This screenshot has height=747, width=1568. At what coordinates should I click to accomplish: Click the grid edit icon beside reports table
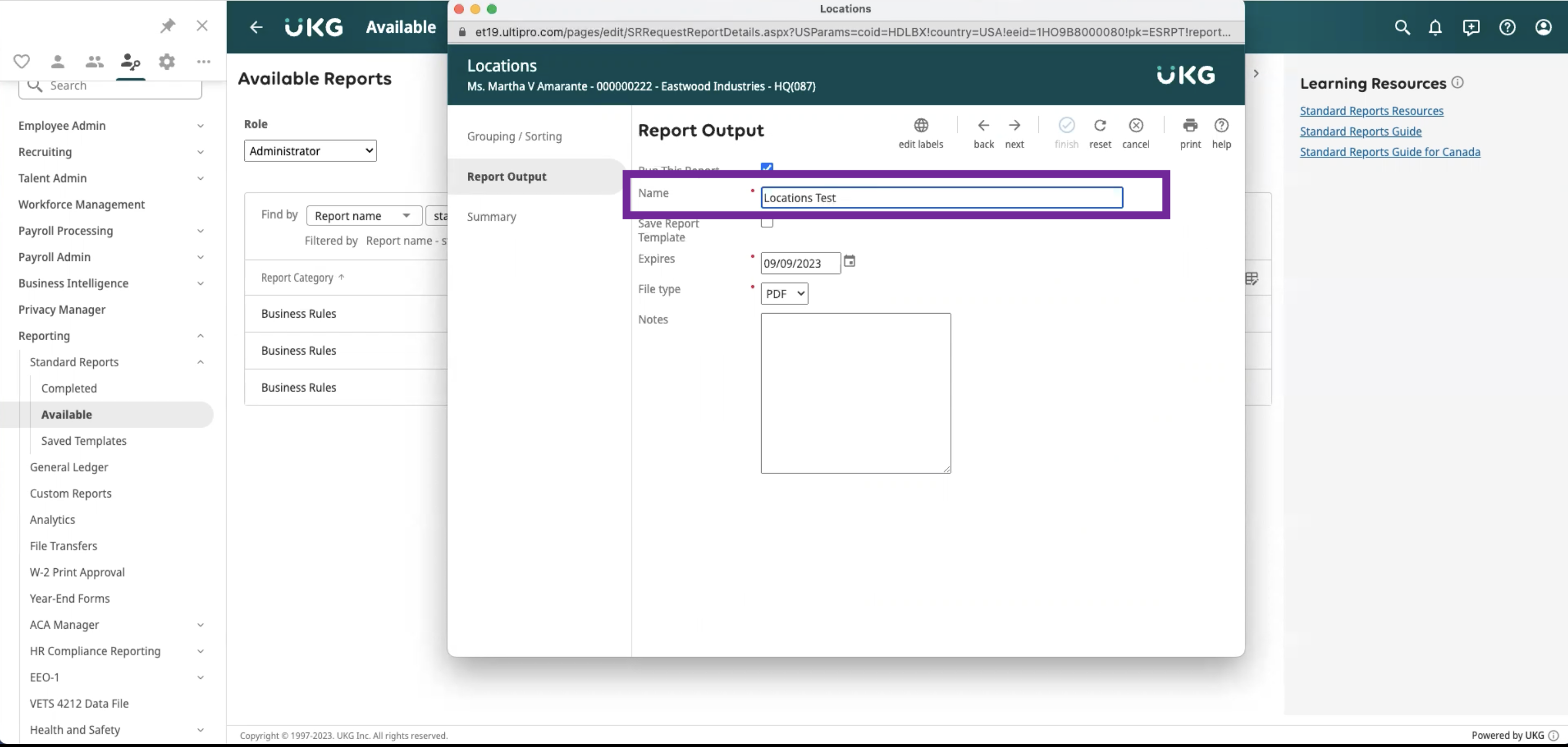pos(1251,278)
